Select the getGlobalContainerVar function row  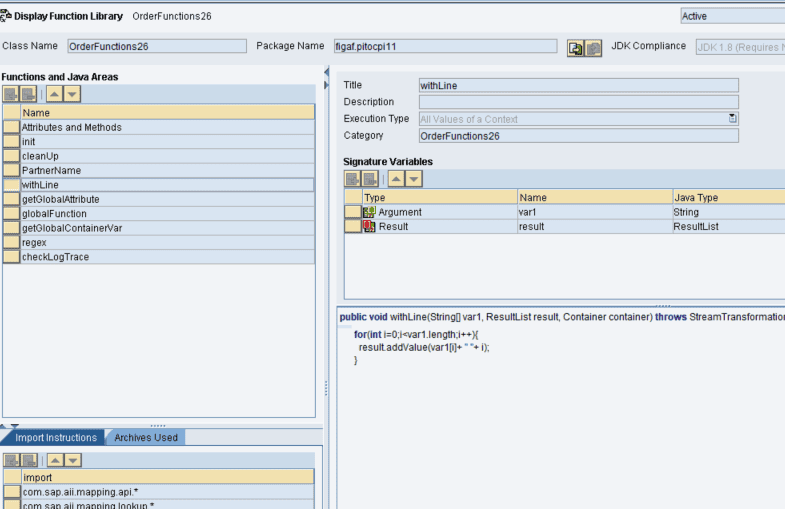tap(167, 228)
